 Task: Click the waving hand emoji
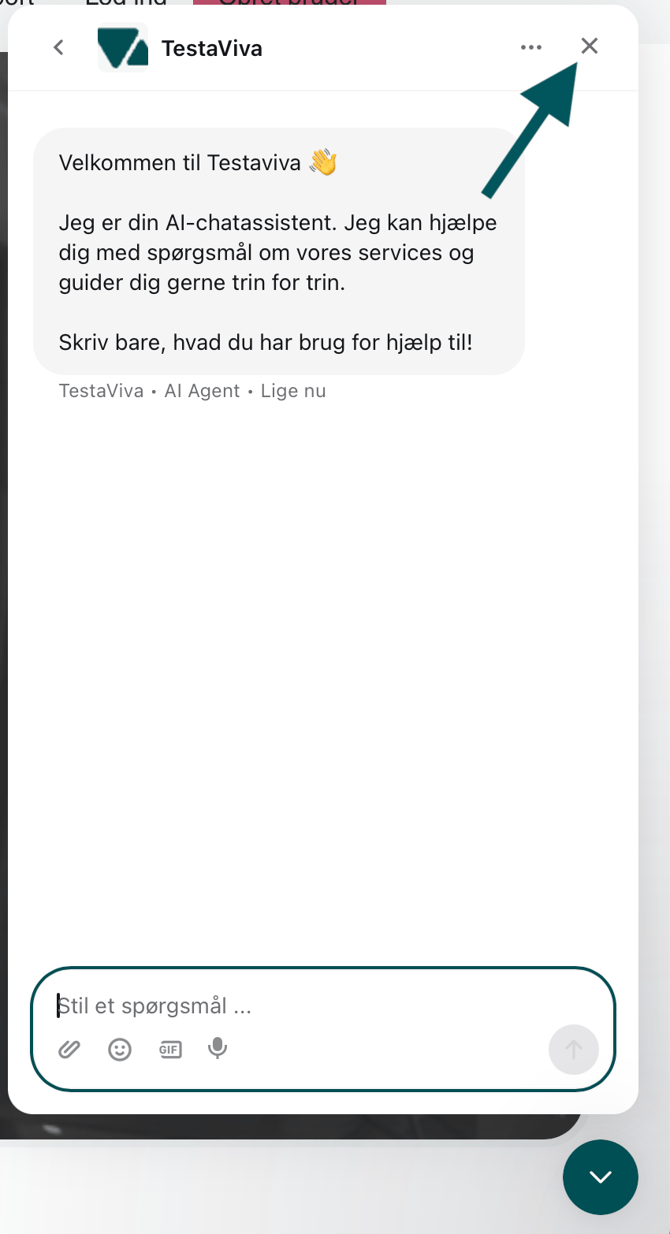323,162
